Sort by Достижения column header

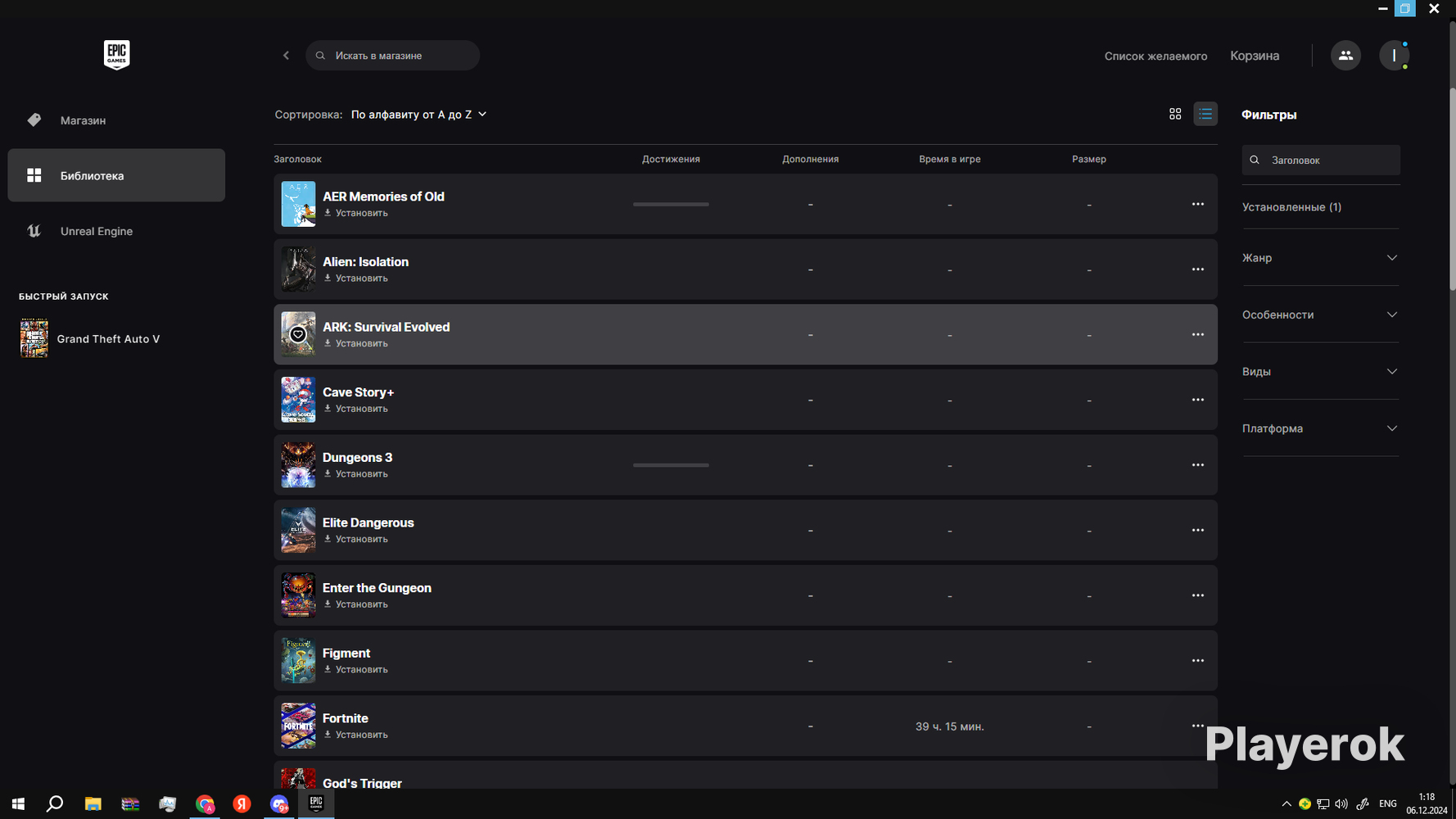(671, 159)
